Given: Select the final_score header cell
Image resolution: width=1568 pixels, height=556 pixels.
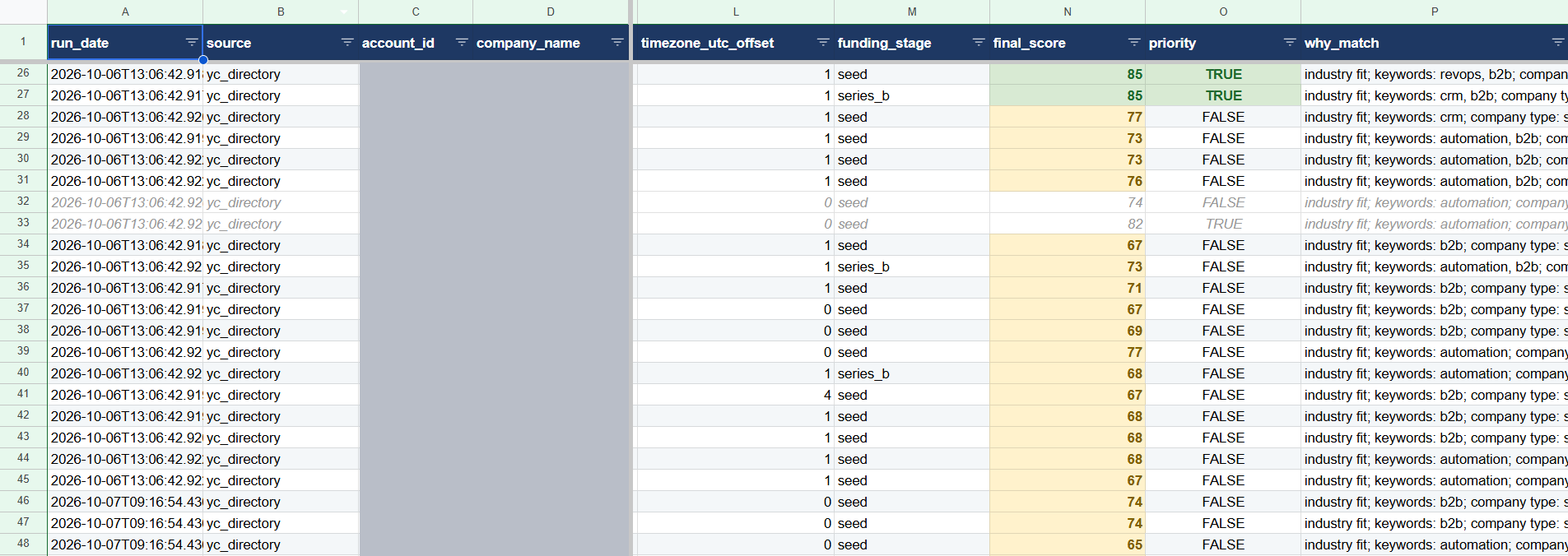Looking at the screenshot, I should (x=1068, y=43).
